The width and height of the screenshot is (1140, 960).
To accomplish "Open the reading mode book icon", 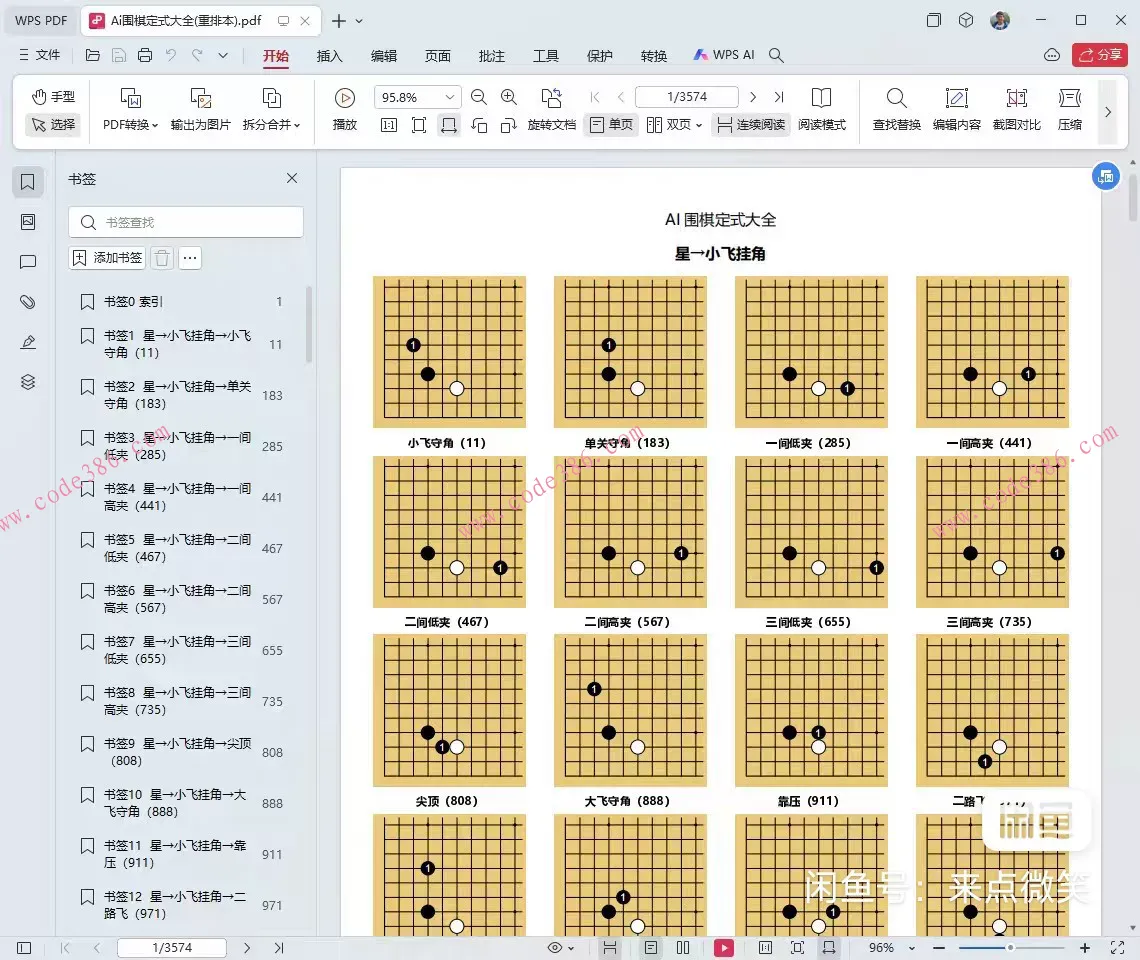I will (821, 98).
